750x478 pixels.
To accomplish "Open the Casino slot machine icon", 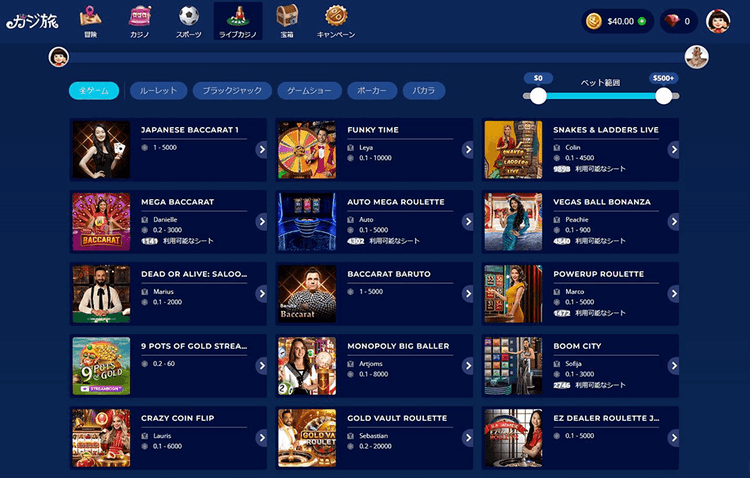I will tap(140, 16).
